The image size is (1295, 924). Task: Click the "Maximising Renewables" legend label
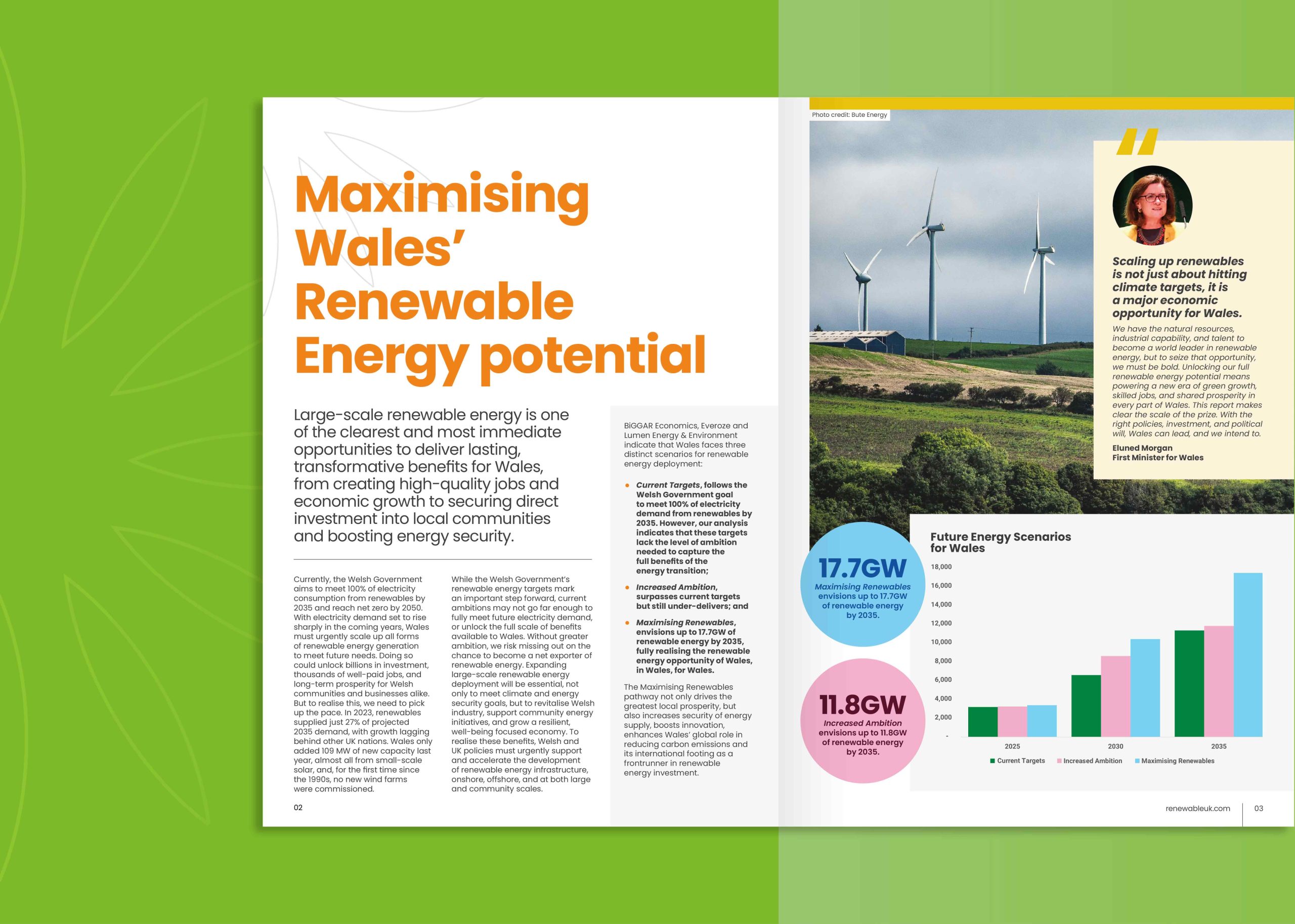pos(1178,761)
